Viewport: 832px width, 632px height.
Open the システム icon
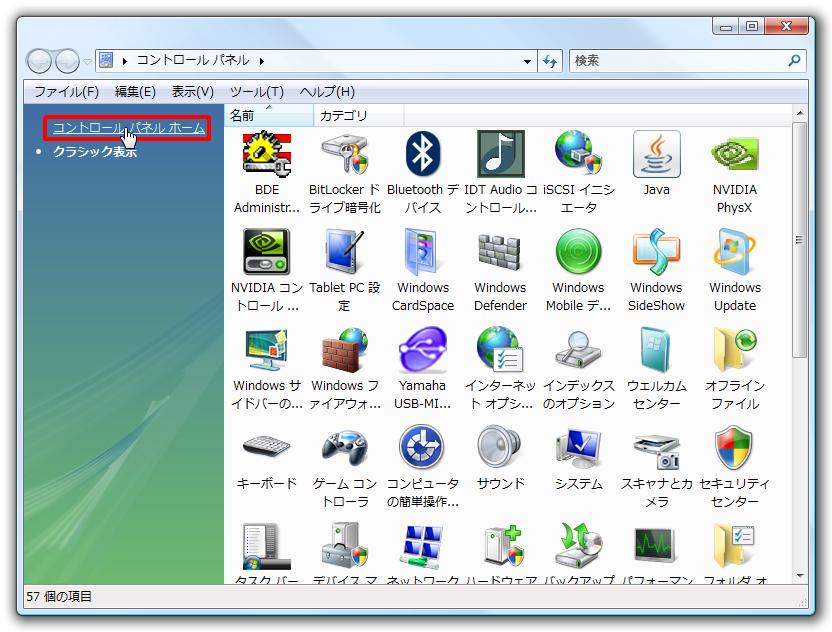pyautogui.click(x=578, y=449)
